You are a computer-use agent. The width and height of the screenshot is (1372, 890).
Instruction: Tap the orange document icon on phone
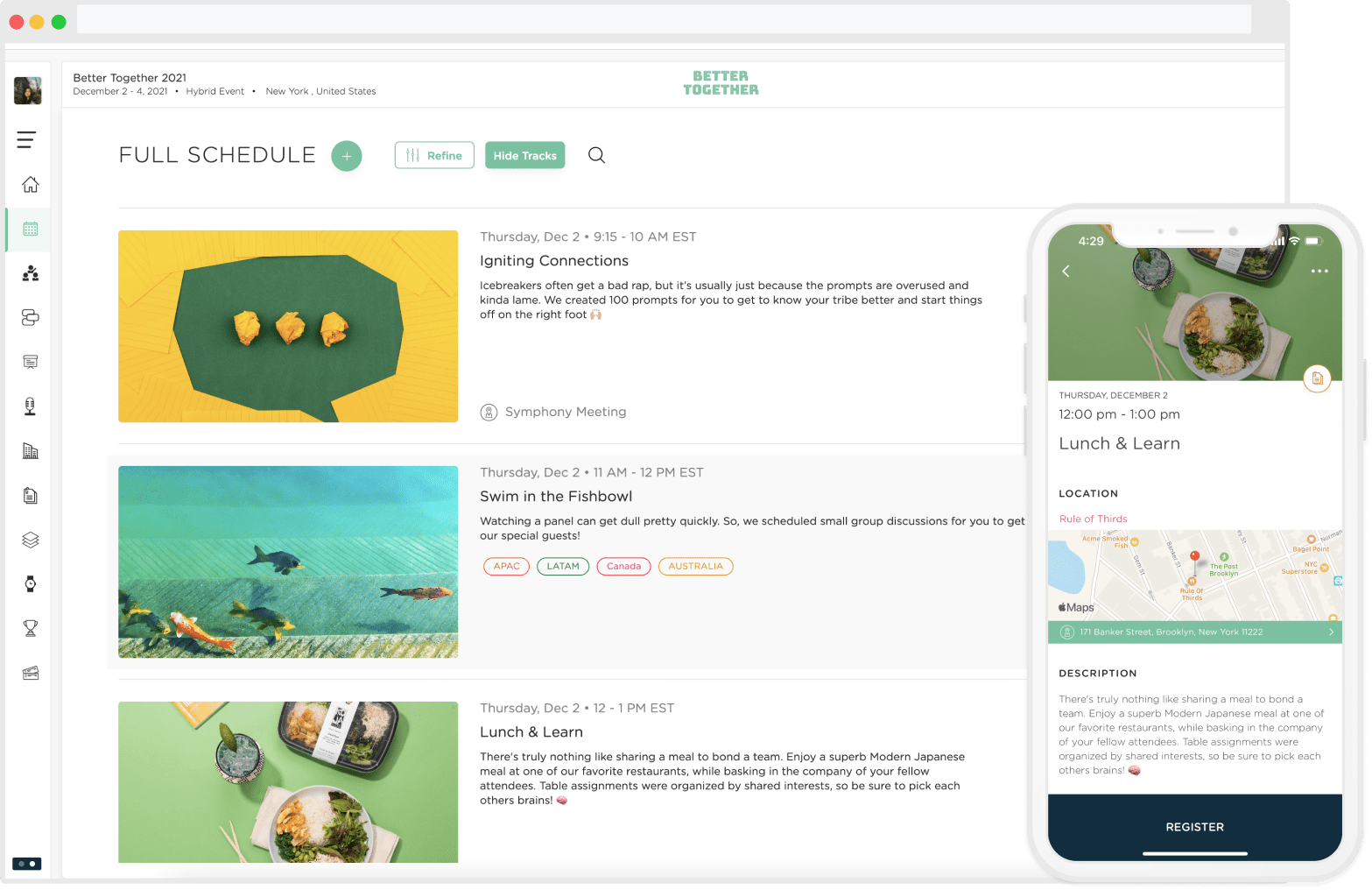point(1317,378)
